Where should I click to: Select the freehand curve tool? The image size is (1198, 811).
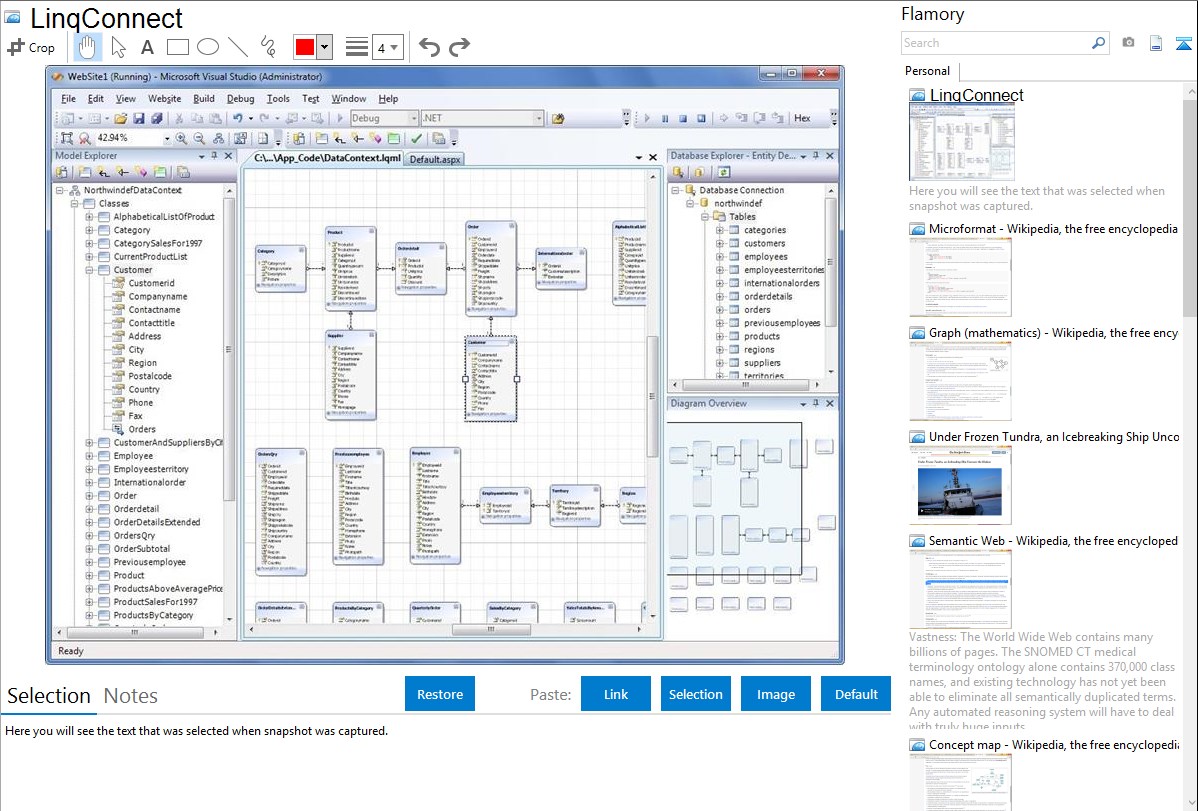[268, 47]
